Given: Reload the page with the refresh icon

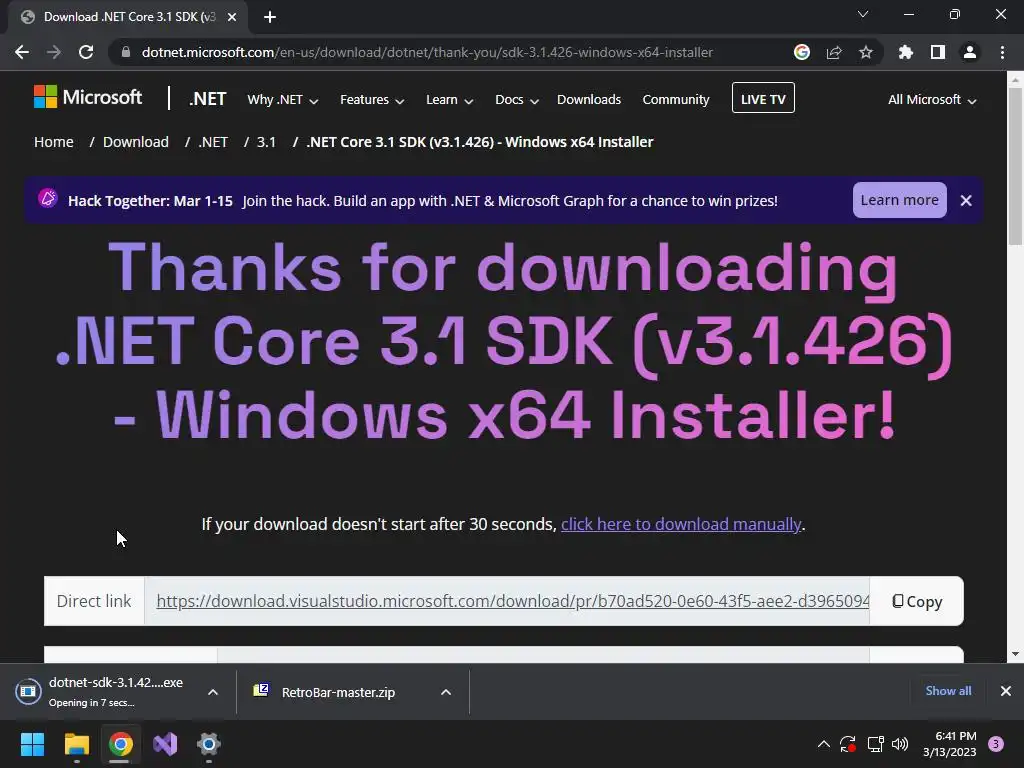Looking at the screenshot, I should point(86,52).
